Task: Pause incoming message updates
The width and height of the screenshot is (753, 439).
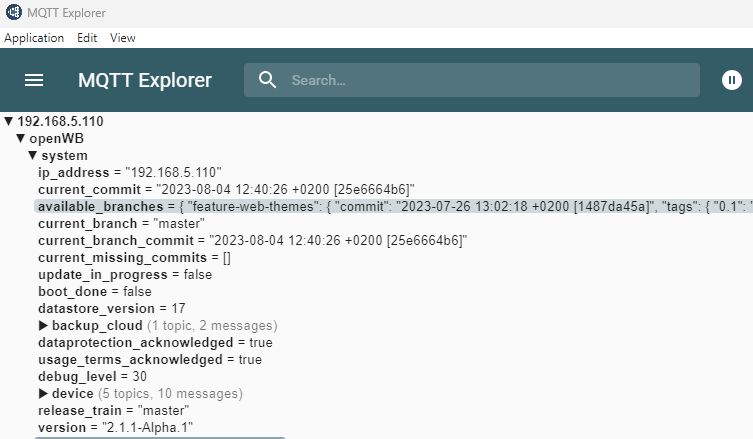Action: click(x=731, y=80)
